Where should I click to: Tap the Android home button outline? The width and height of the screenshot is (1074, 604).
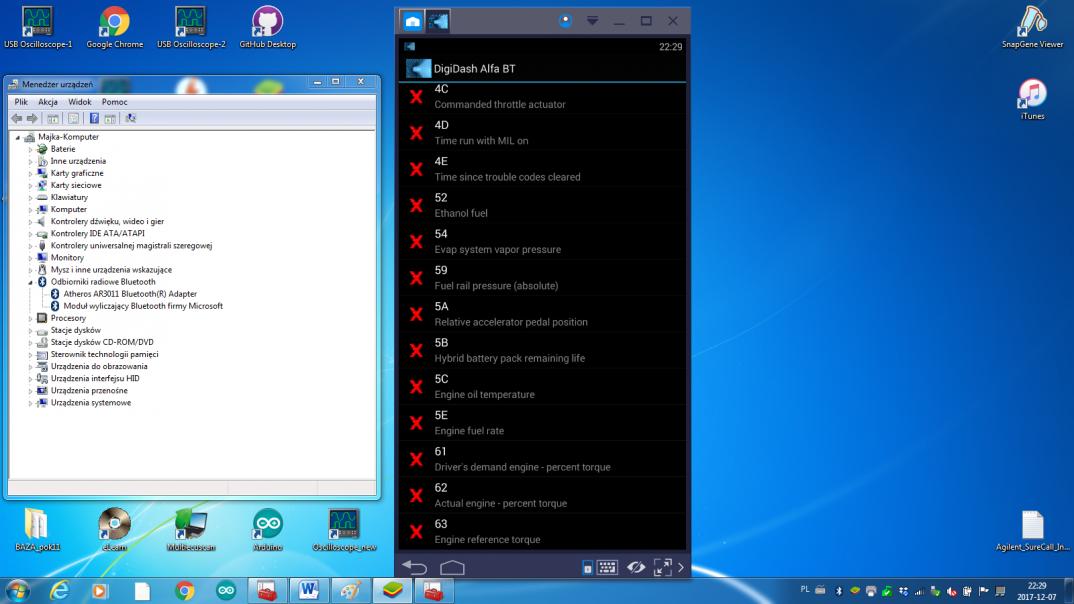click(452, 568)
